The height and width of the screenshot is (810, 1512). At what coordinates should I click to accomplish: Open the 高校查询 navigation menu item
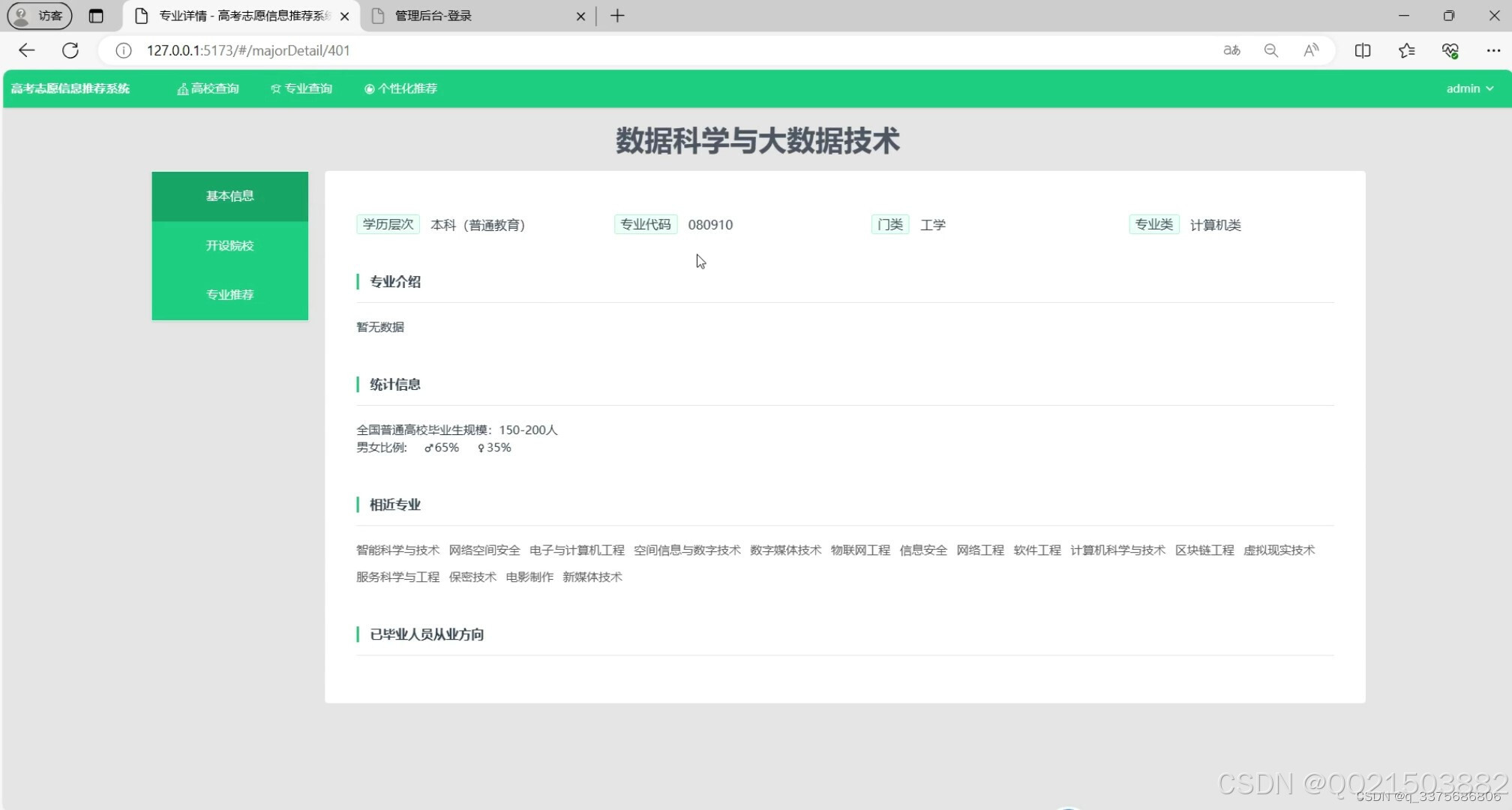click(208, 88)
